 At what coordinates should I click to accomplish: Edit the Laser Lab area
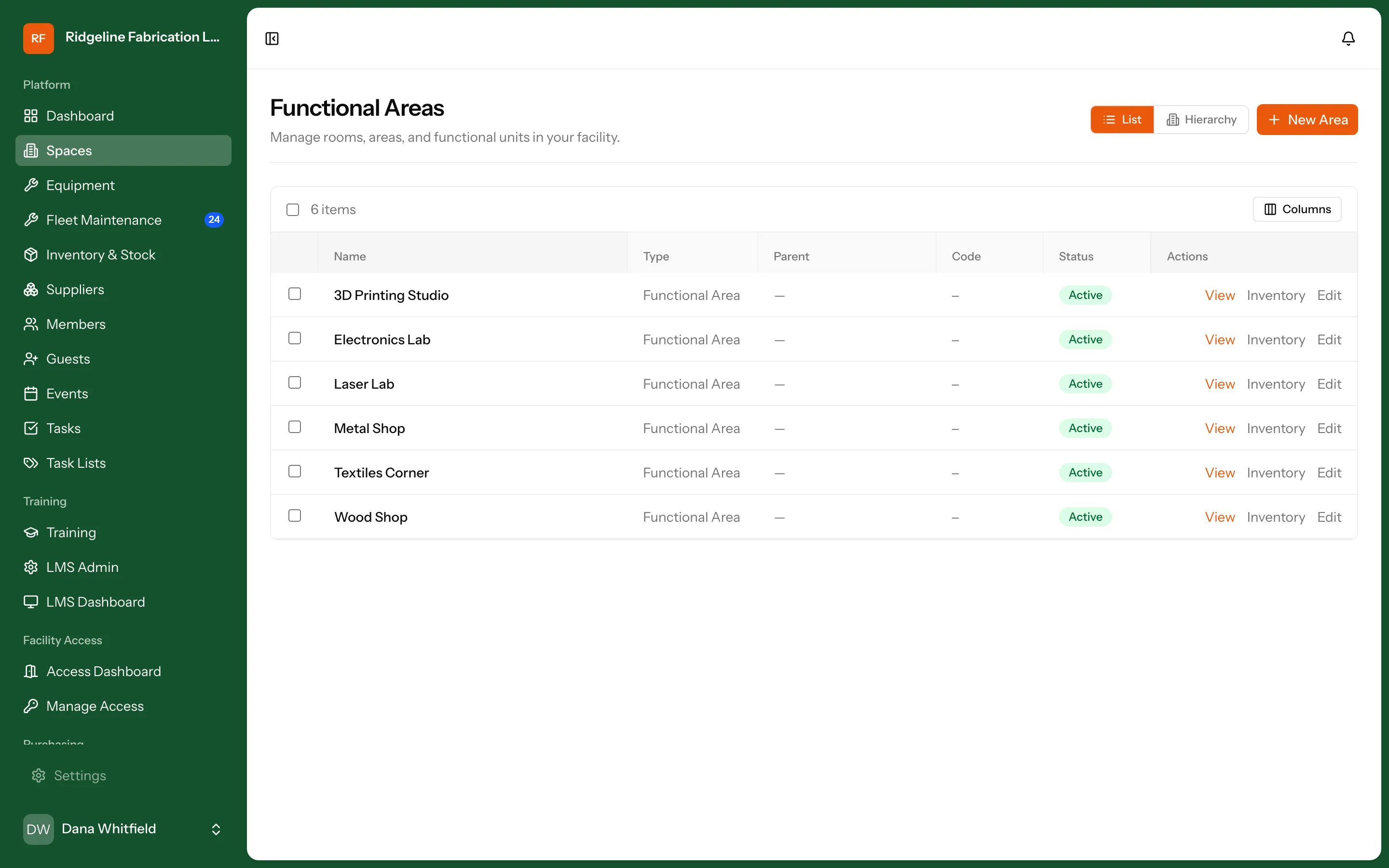pyautogui.click(x=1329, y=384)
